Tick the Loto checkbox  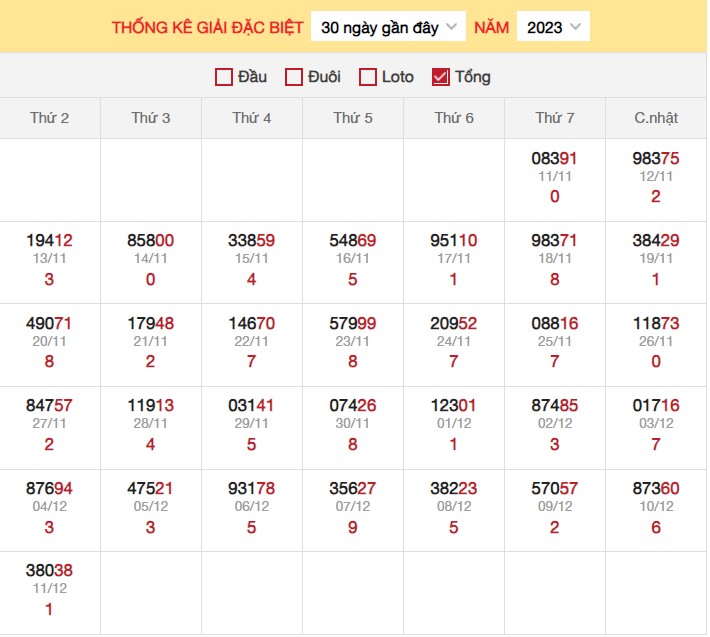(x=368, y=77)
